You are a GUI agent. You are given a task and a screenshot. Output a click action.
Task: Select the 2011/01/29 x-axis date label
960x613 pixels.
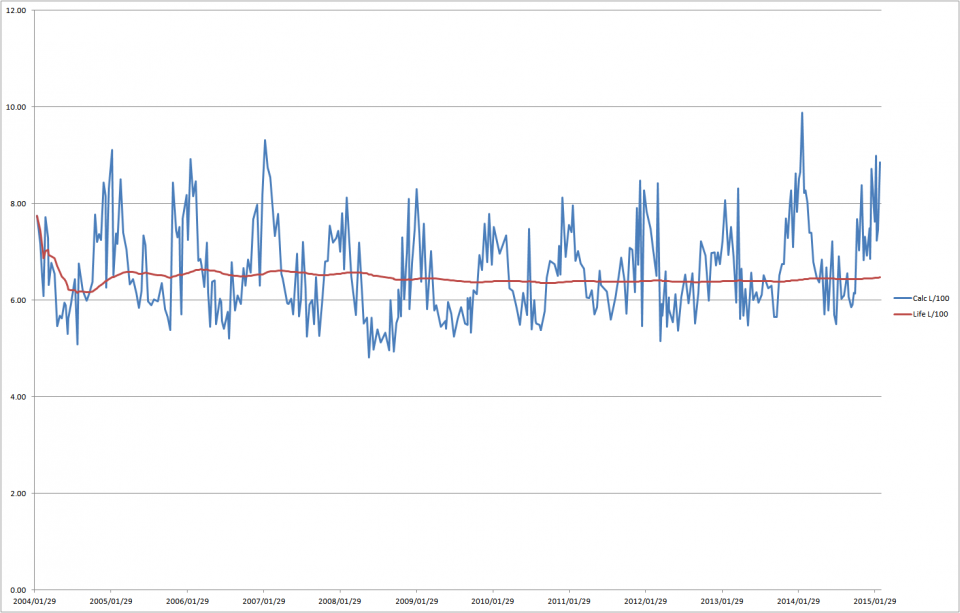coord(569,601)
